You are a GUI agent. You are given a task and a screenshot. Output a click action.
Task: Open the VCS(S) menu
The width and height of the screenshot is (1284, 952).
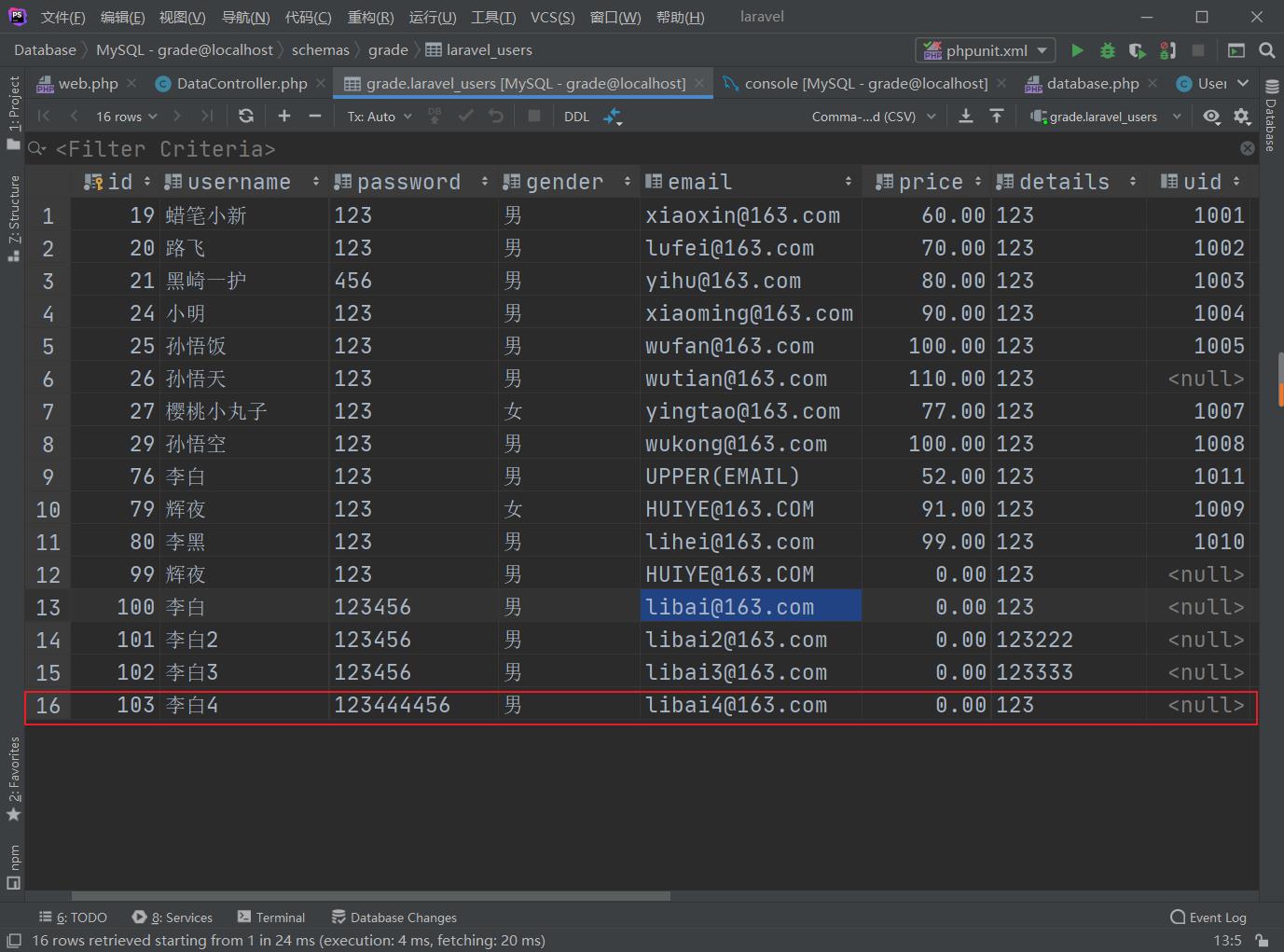(552, 17)
